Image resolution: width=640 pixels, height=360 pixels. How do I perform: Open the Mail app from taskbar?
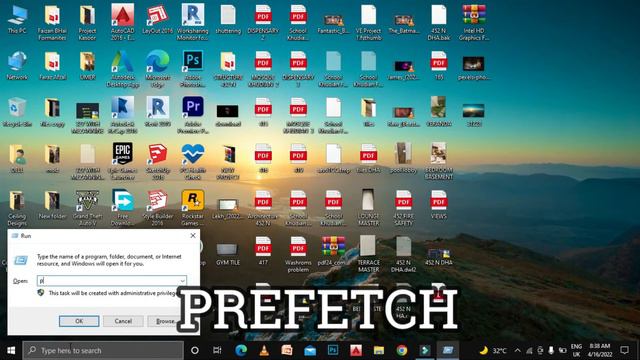click(310, 350)
